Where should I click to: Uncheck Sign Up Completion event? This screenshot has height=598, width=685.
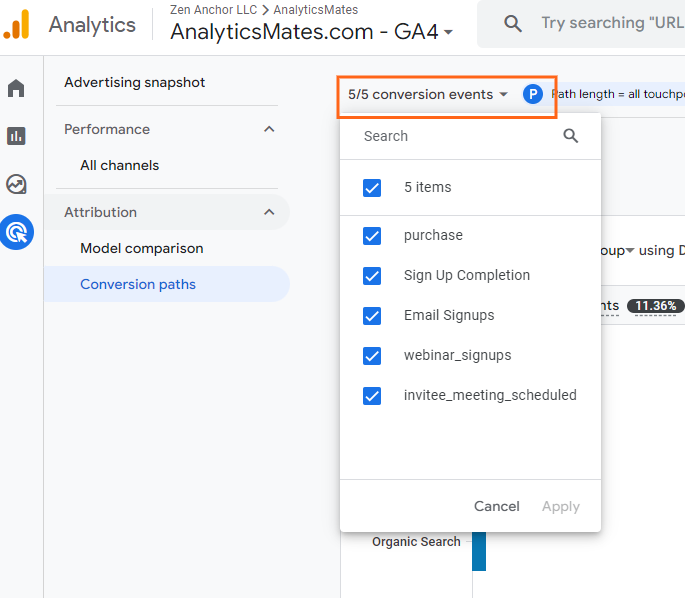372,276
